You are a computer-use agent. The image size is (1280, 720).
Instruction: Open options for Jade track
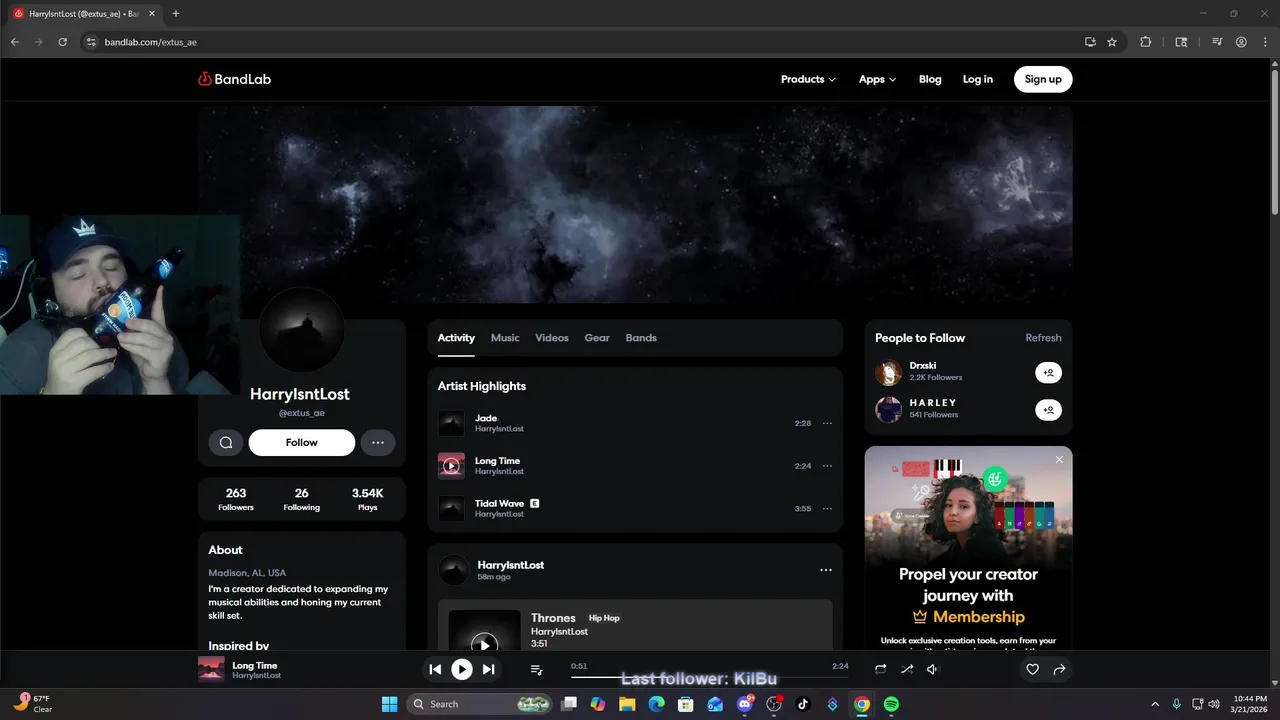(827, 423)
